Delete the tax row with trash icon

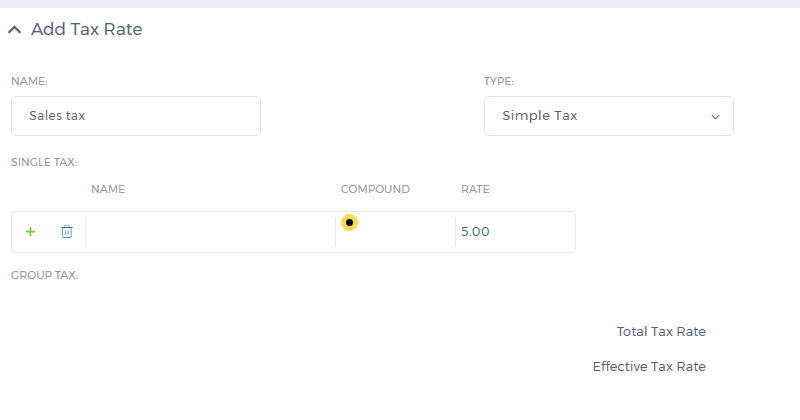click(67, 232)
